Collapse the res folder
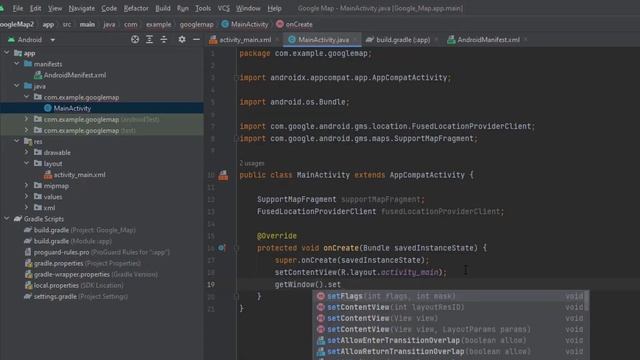640x360 pixels. pos(17,141)
